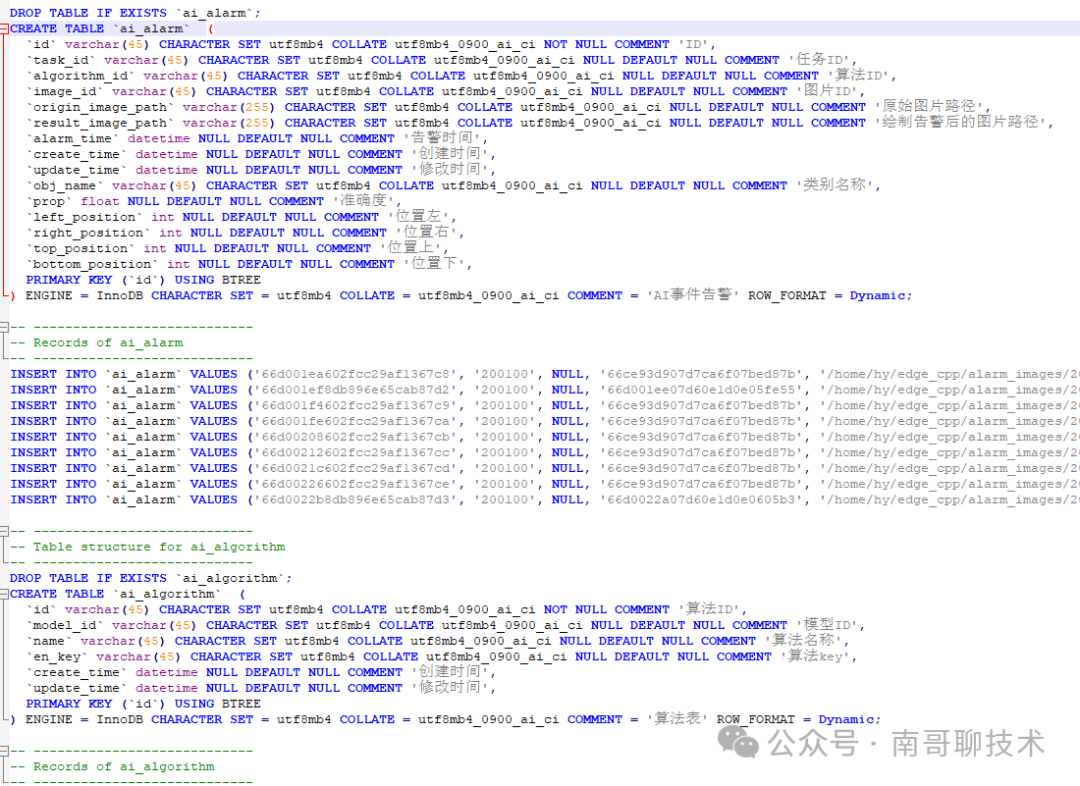Collapse the ai_algorithm CREATE TABLE code block
Image resolution: width=1080 pixels, height=786 pixels.
point(6,593)
